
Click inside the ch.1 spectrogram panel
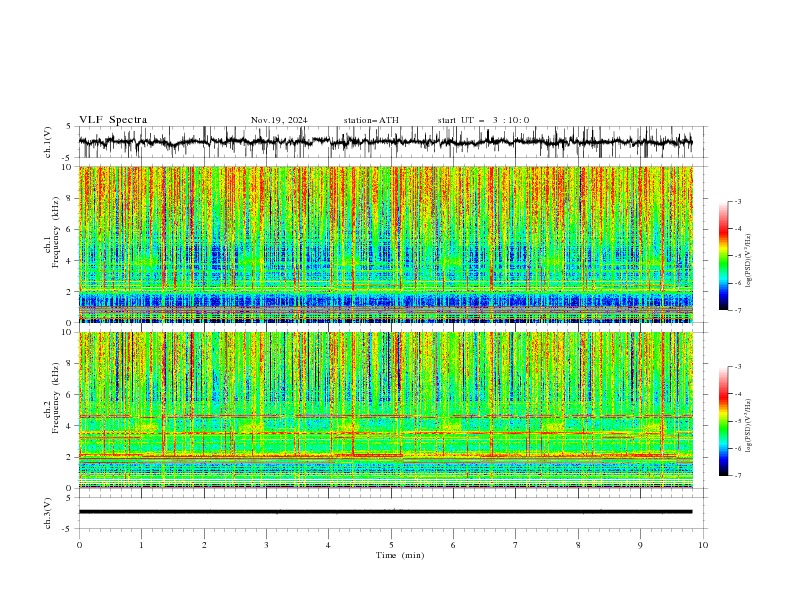coord(386,244)
